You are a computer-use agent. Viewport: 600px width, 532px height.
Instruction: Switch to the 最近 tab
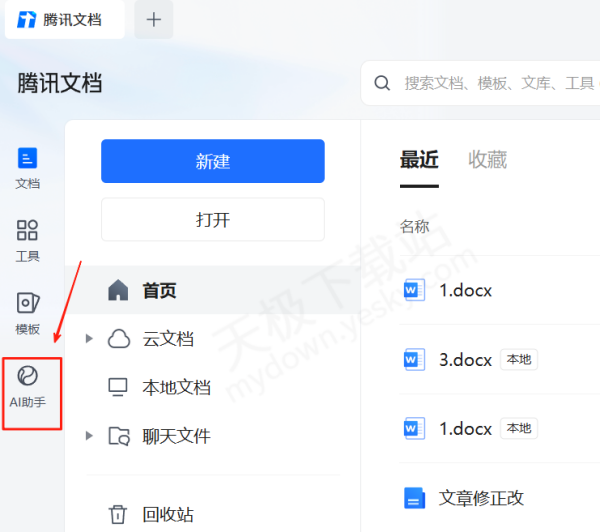pyautogui.click(x=419, y=160)
